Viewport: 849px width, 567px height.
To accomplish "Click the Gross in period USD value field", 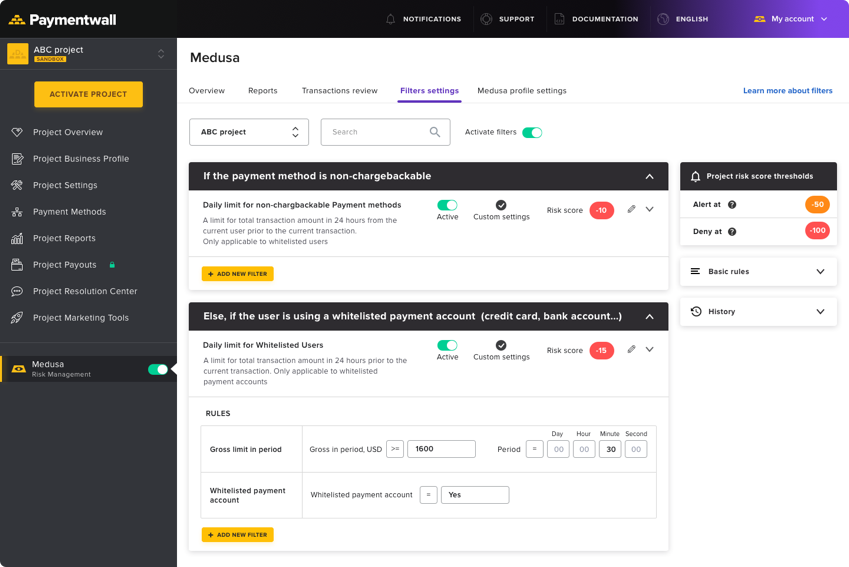I will click(x=441, y=449).
